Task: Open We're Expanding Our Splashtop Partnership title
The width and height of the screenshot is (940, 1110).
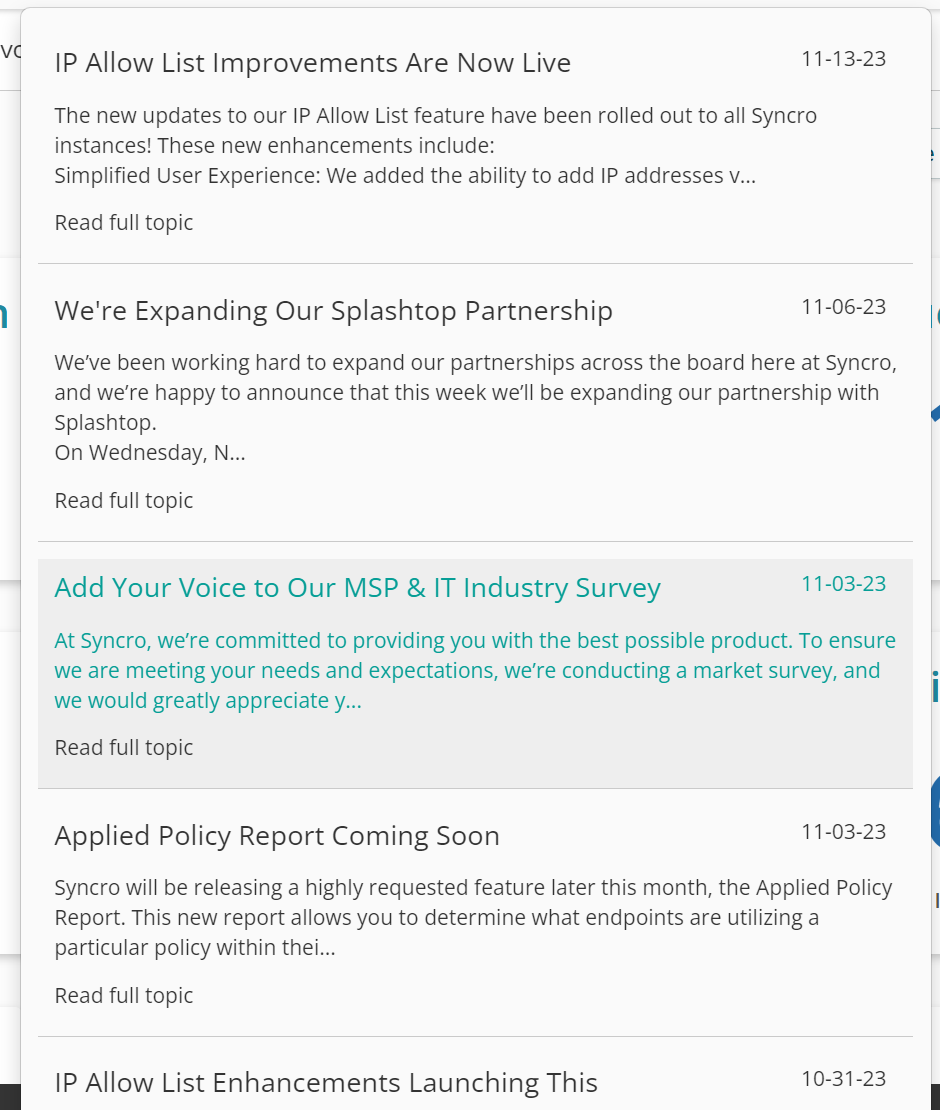Action: pyautogui.click(x=333, y=311)
